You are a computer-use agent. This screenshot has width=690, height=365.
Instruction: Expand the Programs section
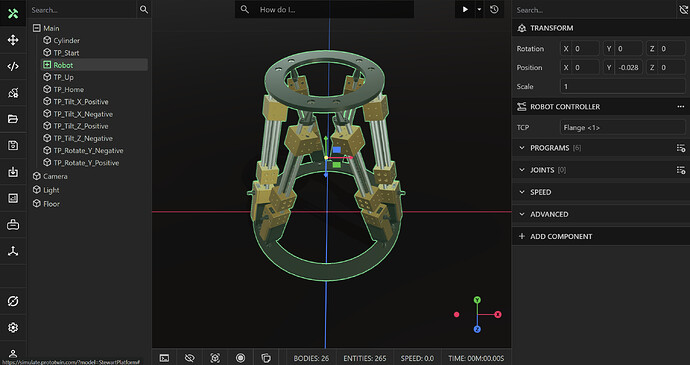point(522,148)
